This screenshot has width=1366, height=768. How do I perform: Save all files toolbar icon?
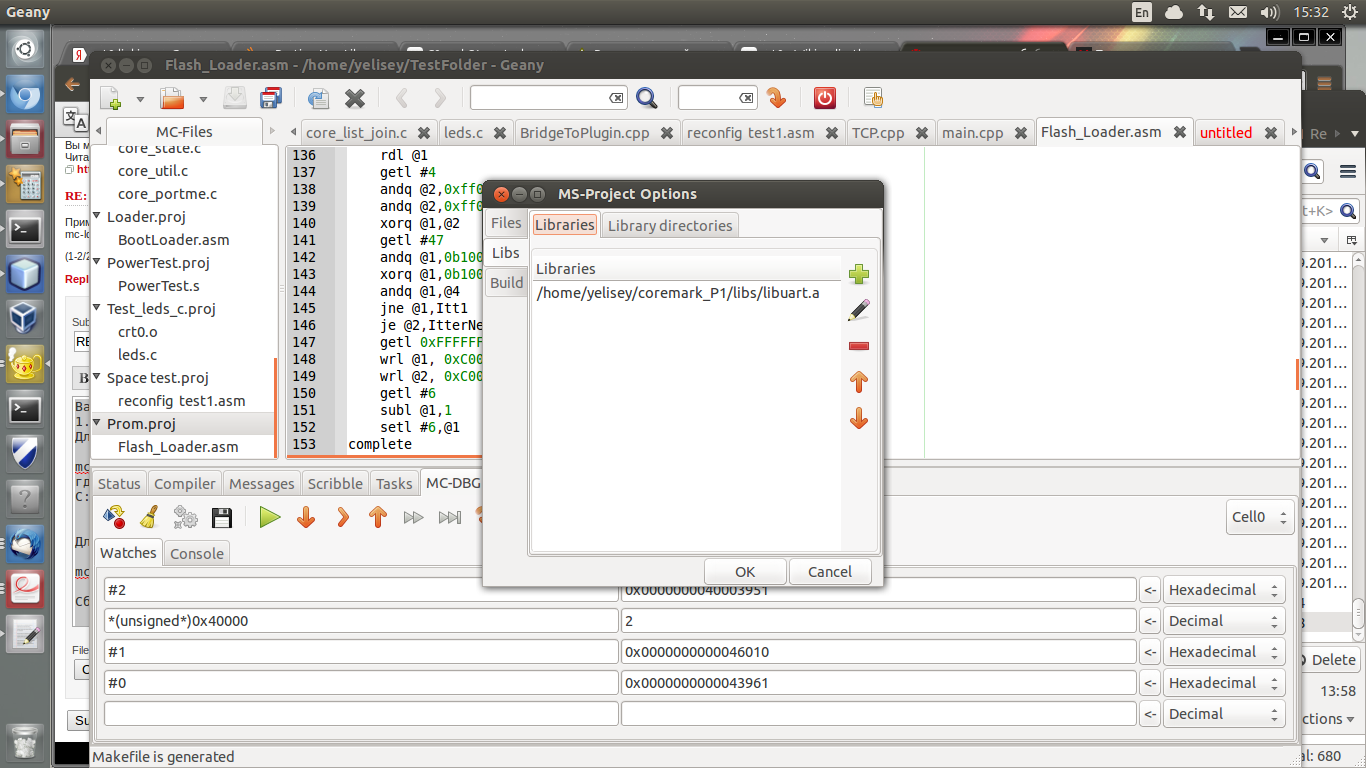[271, 98]
